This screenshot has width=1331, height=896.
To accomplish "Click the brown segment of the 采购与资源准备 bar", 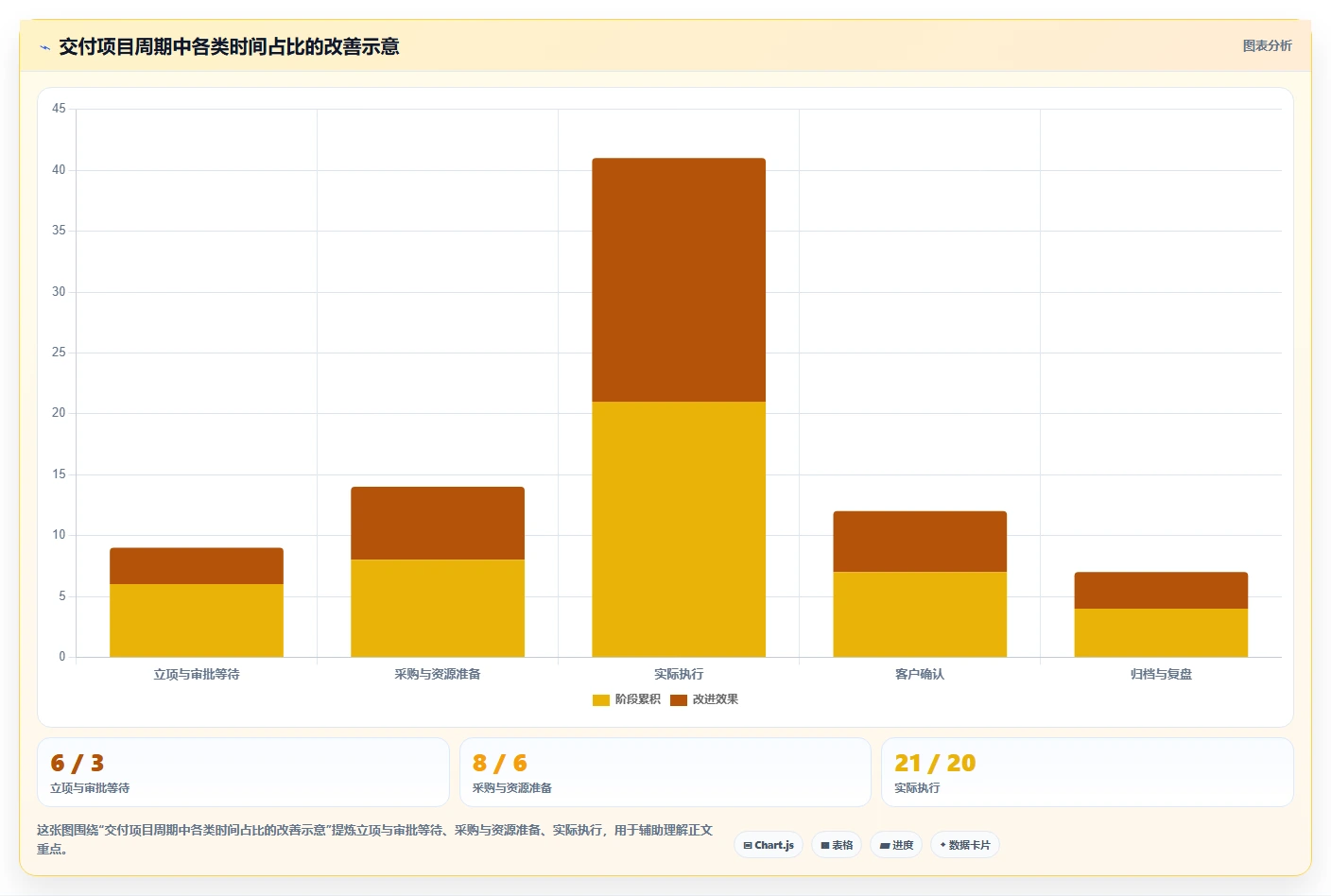I will click(x=438, y=524).
